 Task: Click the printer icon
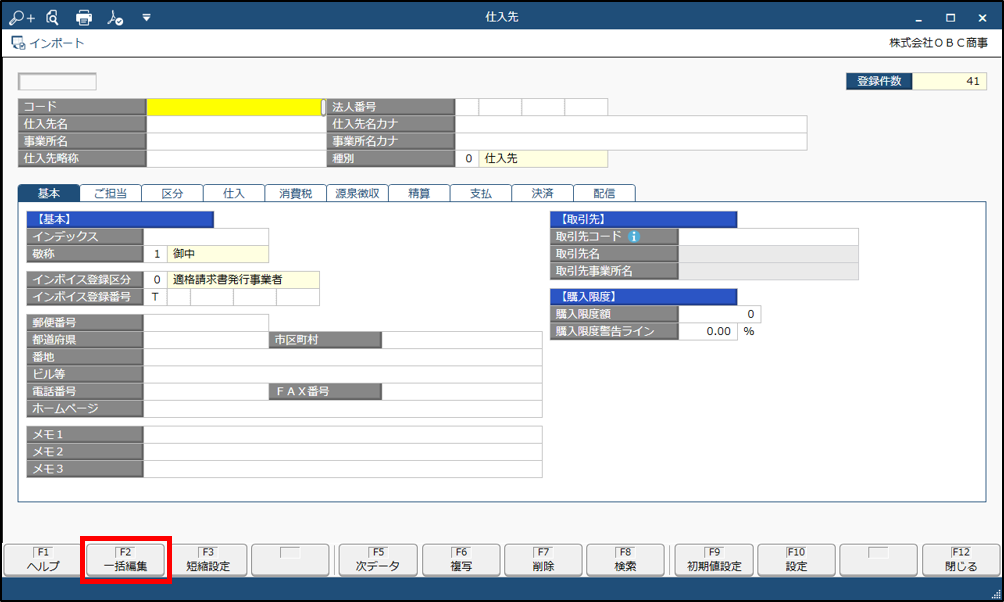[x=84, y=17]
